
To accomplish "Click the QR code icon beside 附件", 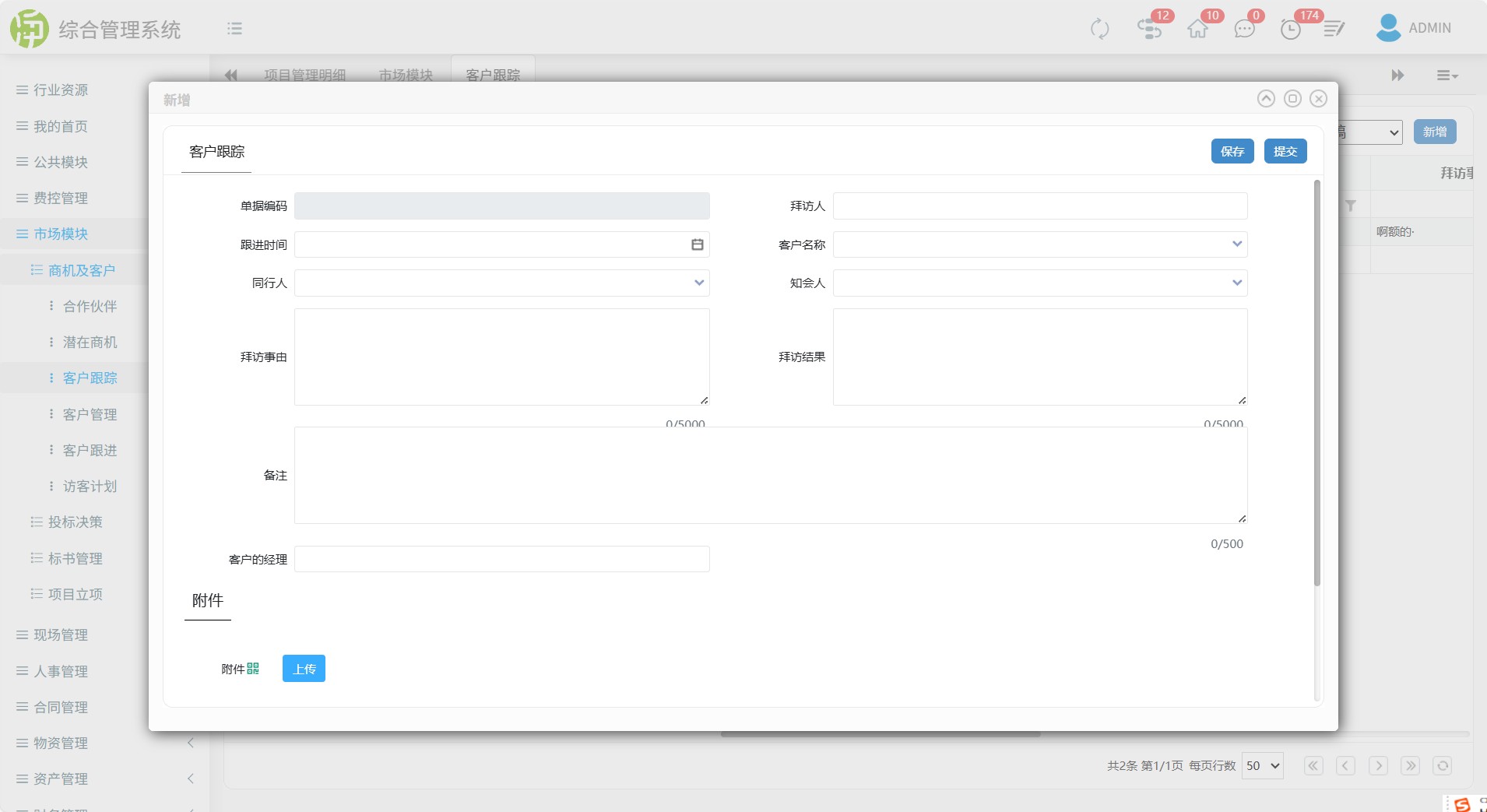I will [253, 669].
